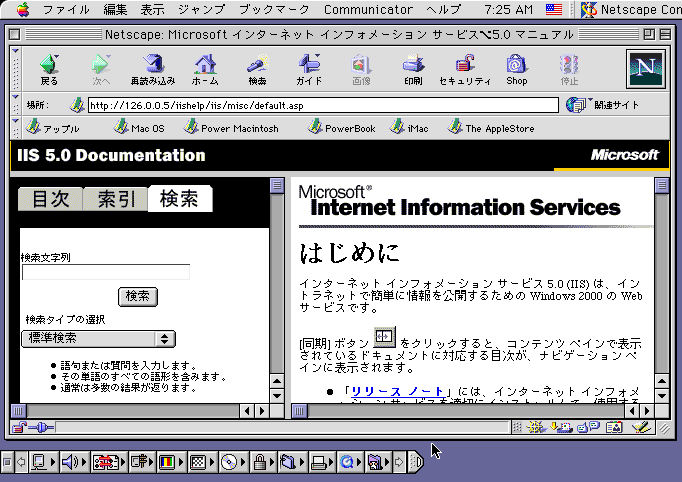
Task: Open the PowerBook bookmark
Action: click(x=341, y=128)
